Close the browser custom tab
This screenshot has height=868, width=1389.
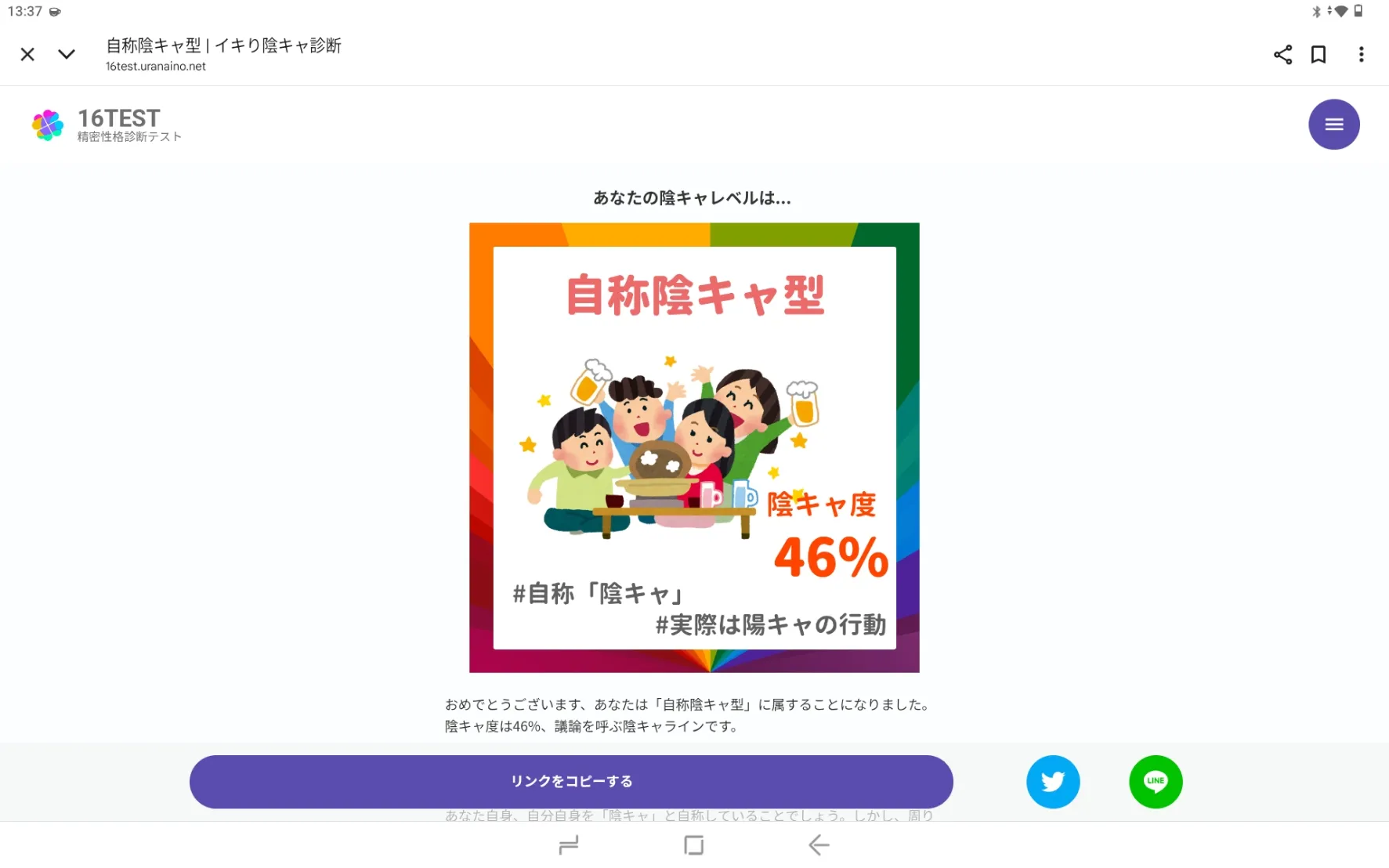click(x=27, y=54)
